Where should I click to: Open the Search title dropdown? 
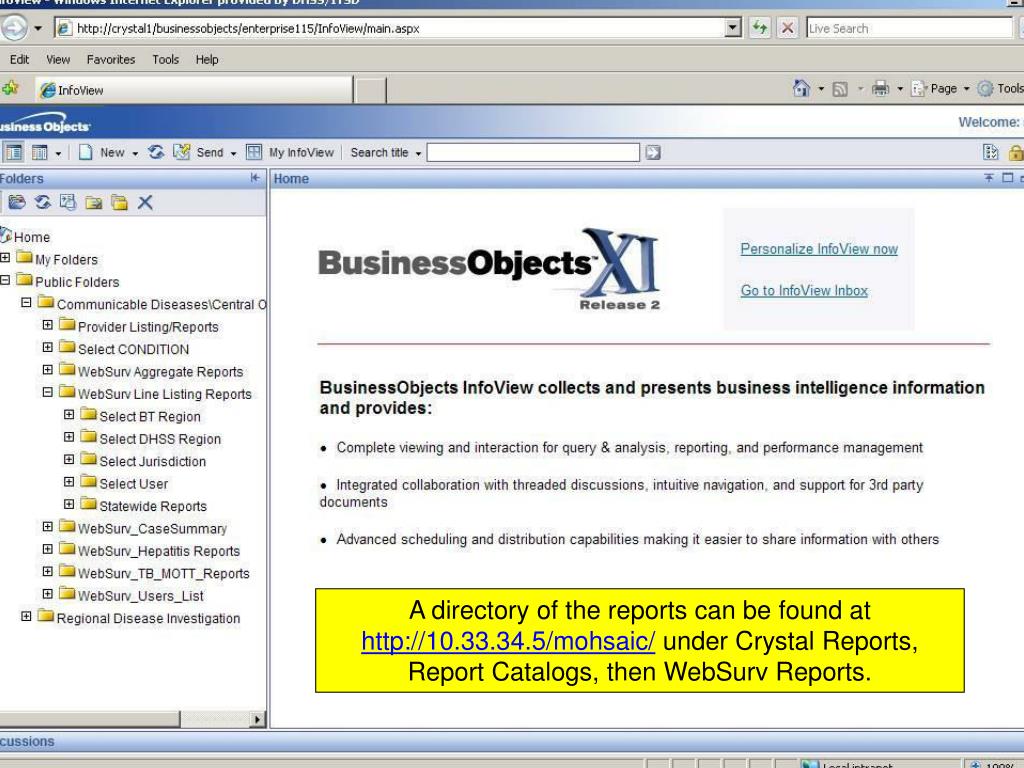pyautogui.click(x=418, y=153)
